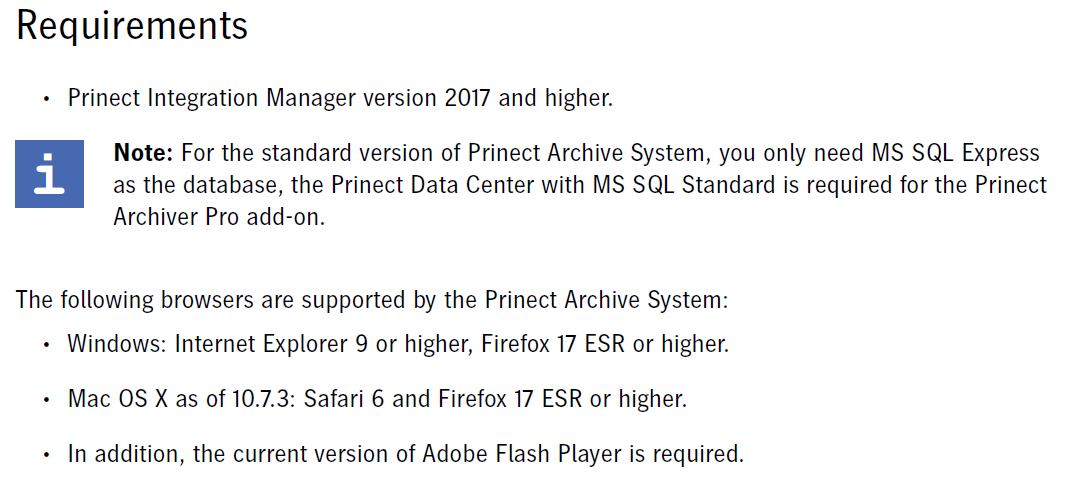1065x477 pixels.
Task: Select the Prinect Integration Manager bullet line
Action: click(340, 98)
